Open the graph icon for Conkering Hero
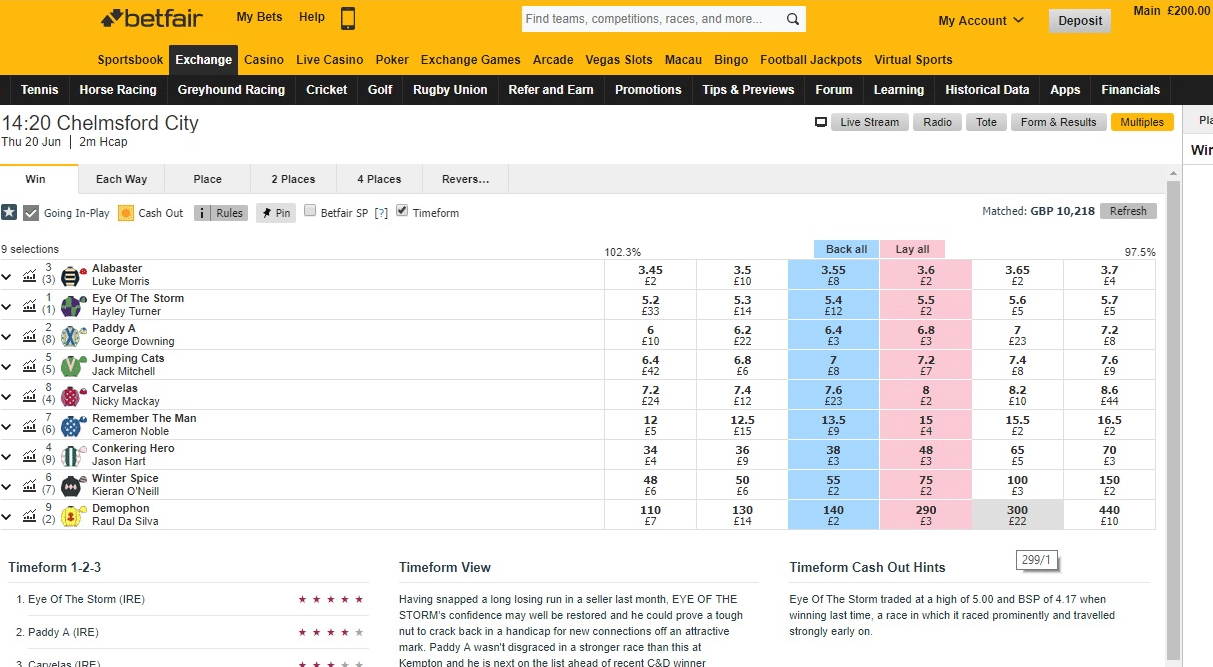The image size is (1213, 667). click(x=29, y=455)
